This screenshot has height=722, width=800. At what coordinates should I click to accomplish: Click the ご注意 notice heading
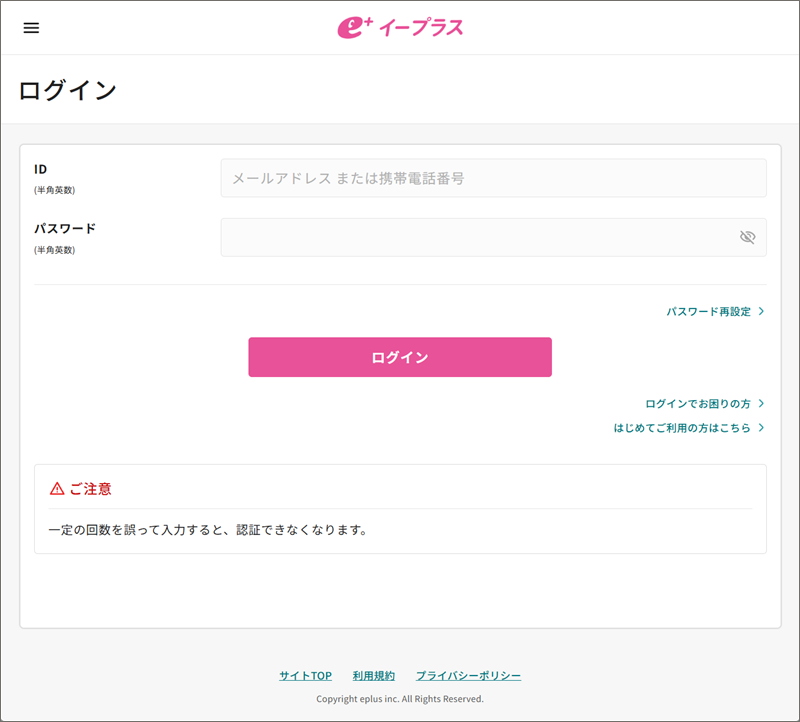click(90, 489)
